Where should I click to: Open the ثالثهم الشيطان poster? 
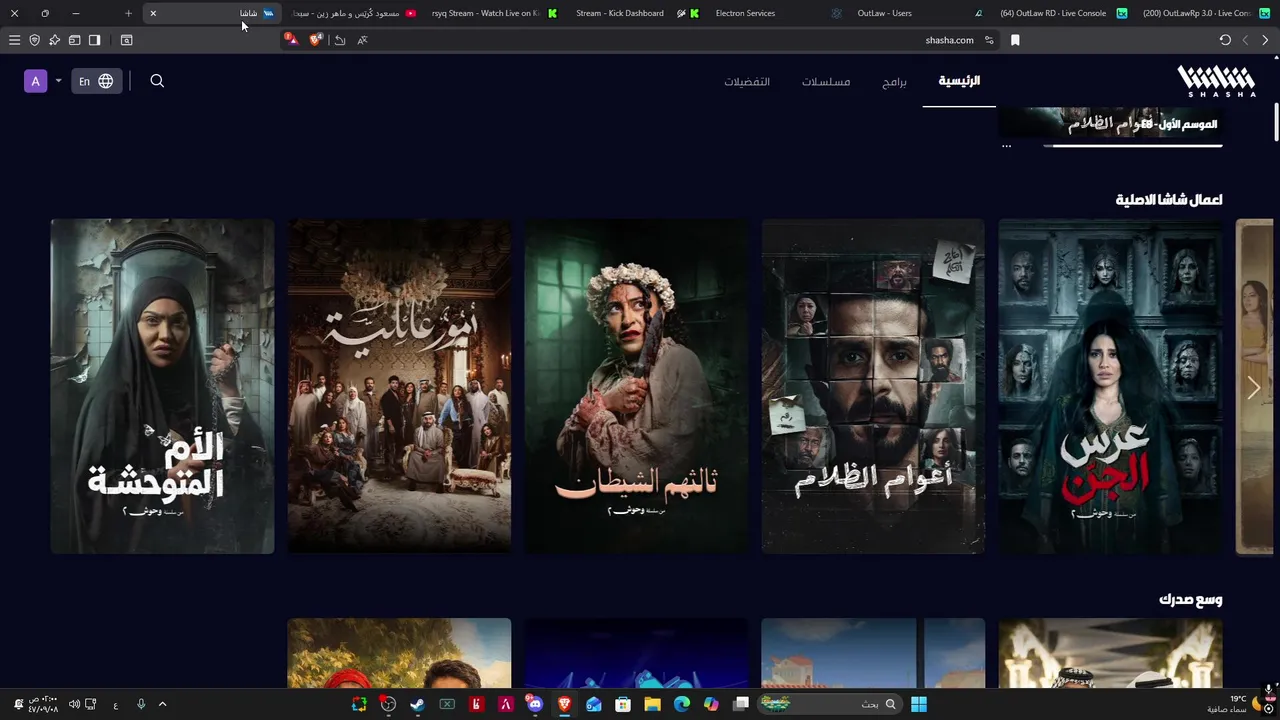tap(636, 386)
